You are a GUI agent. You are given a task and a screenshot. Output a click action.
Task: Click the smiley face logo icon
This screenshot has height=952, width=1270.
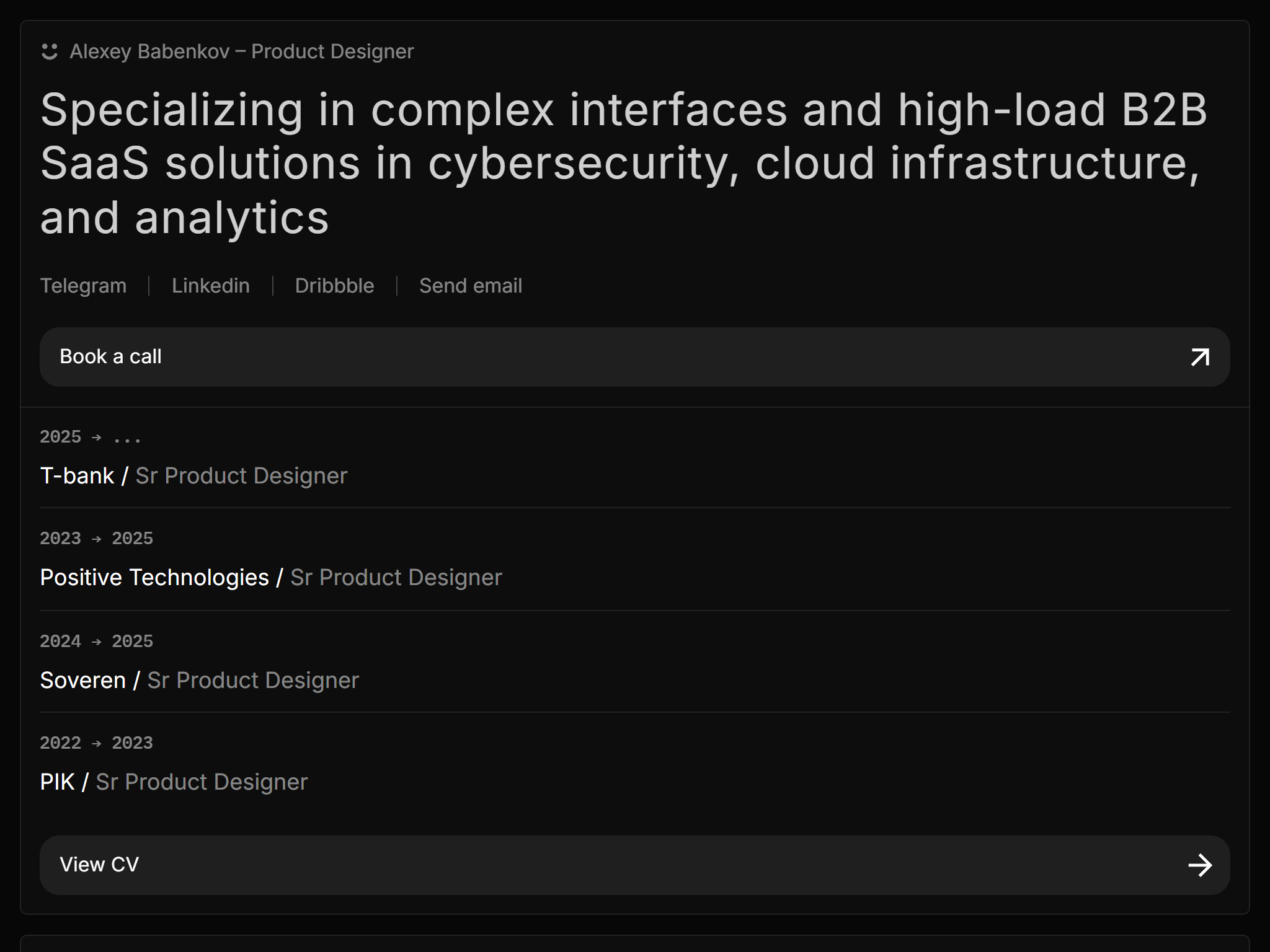[50, 51]
